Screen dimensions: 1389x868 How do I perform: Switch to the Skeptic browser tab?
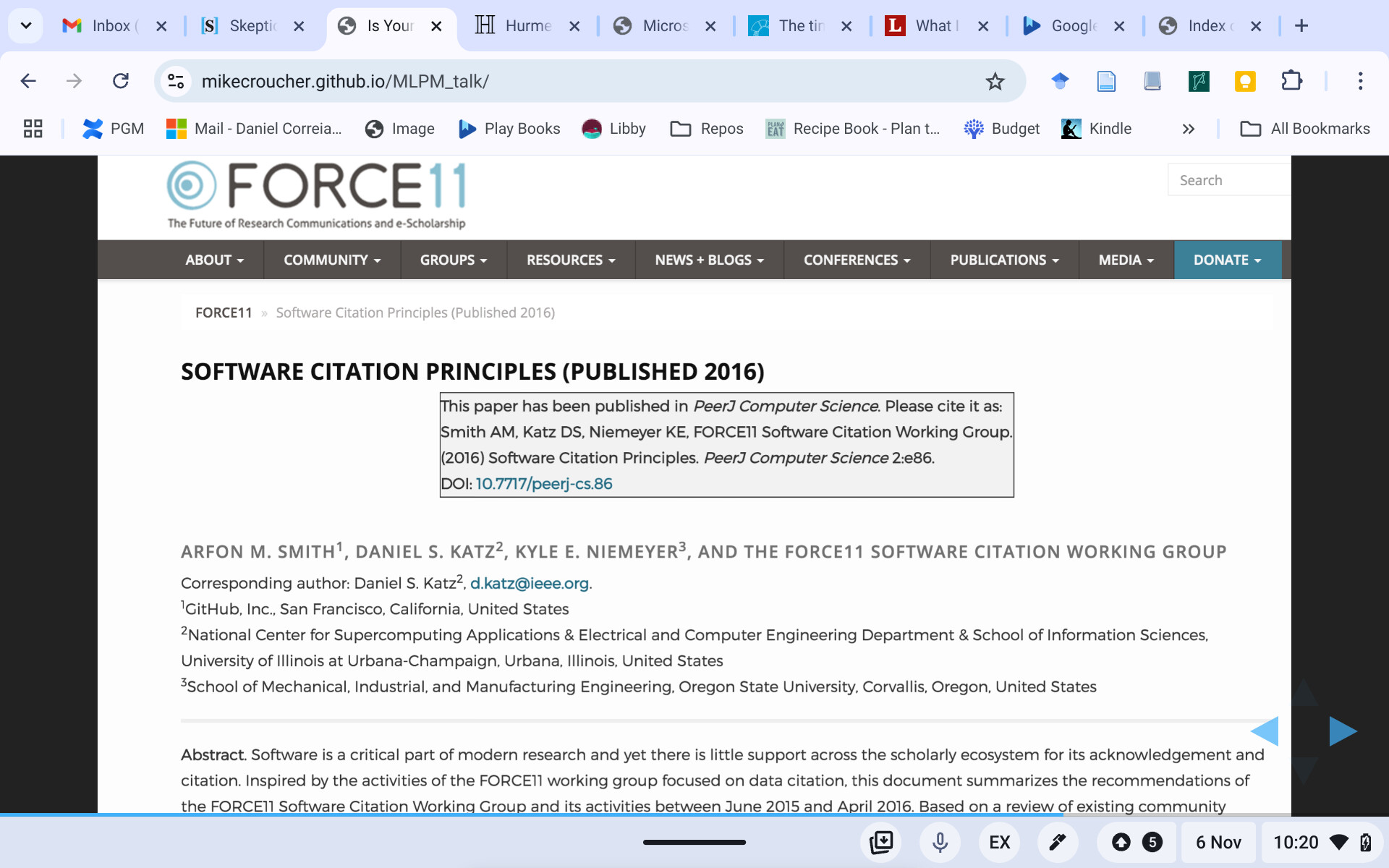pyautogui.click(x=241, y=26)
